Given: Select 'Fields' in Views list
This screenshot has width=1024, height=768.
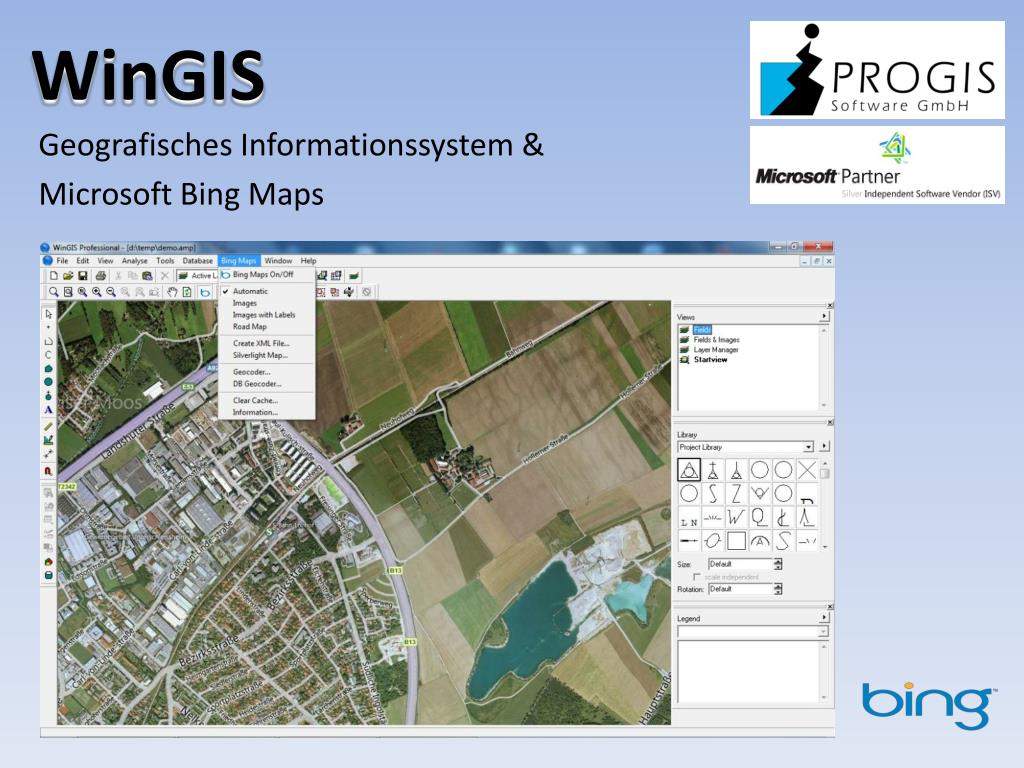Looking at the screenshot, I should coord(702,330).
